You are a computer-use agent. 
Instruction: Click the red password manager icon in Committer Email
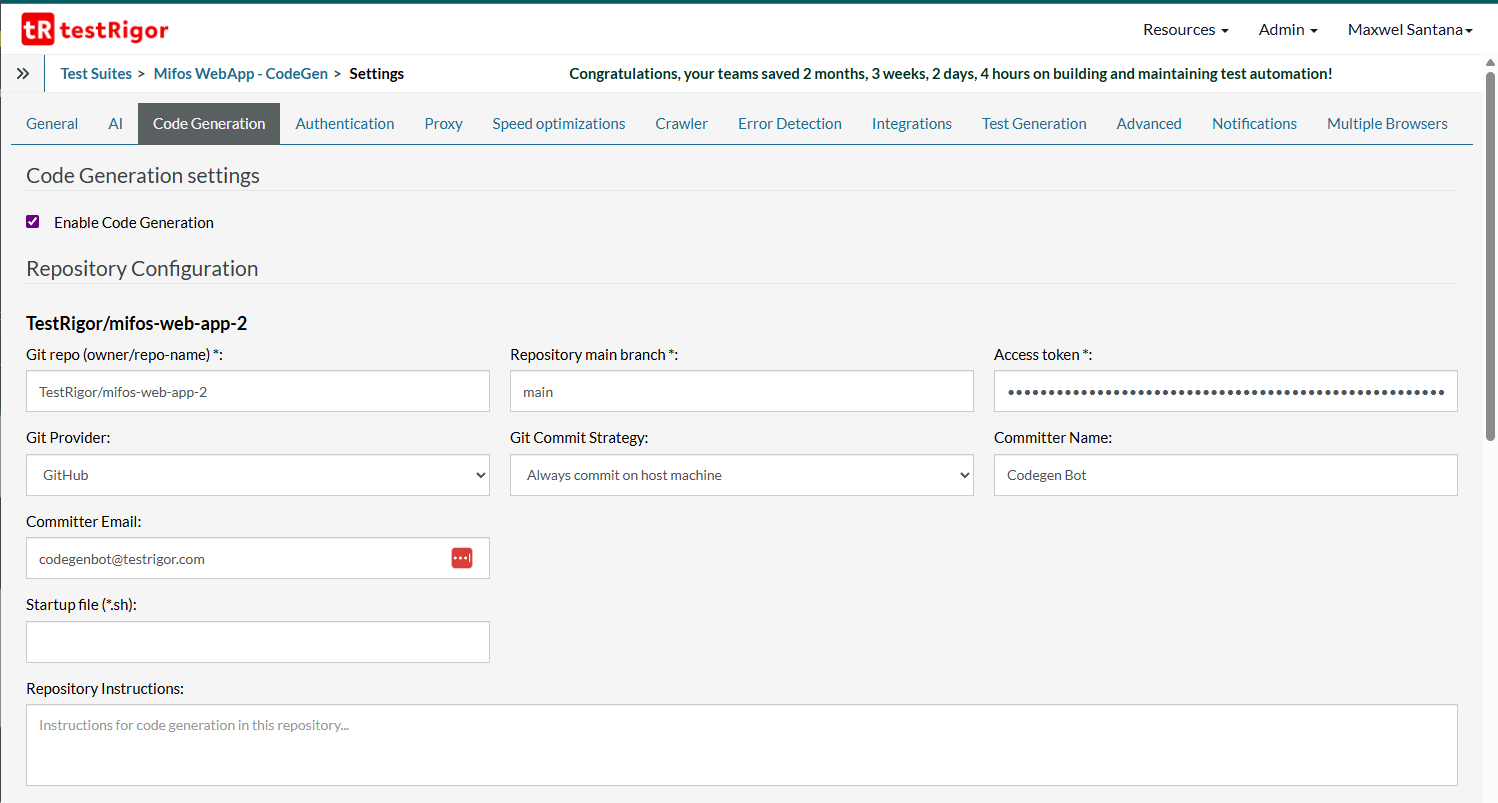point(461,559)
